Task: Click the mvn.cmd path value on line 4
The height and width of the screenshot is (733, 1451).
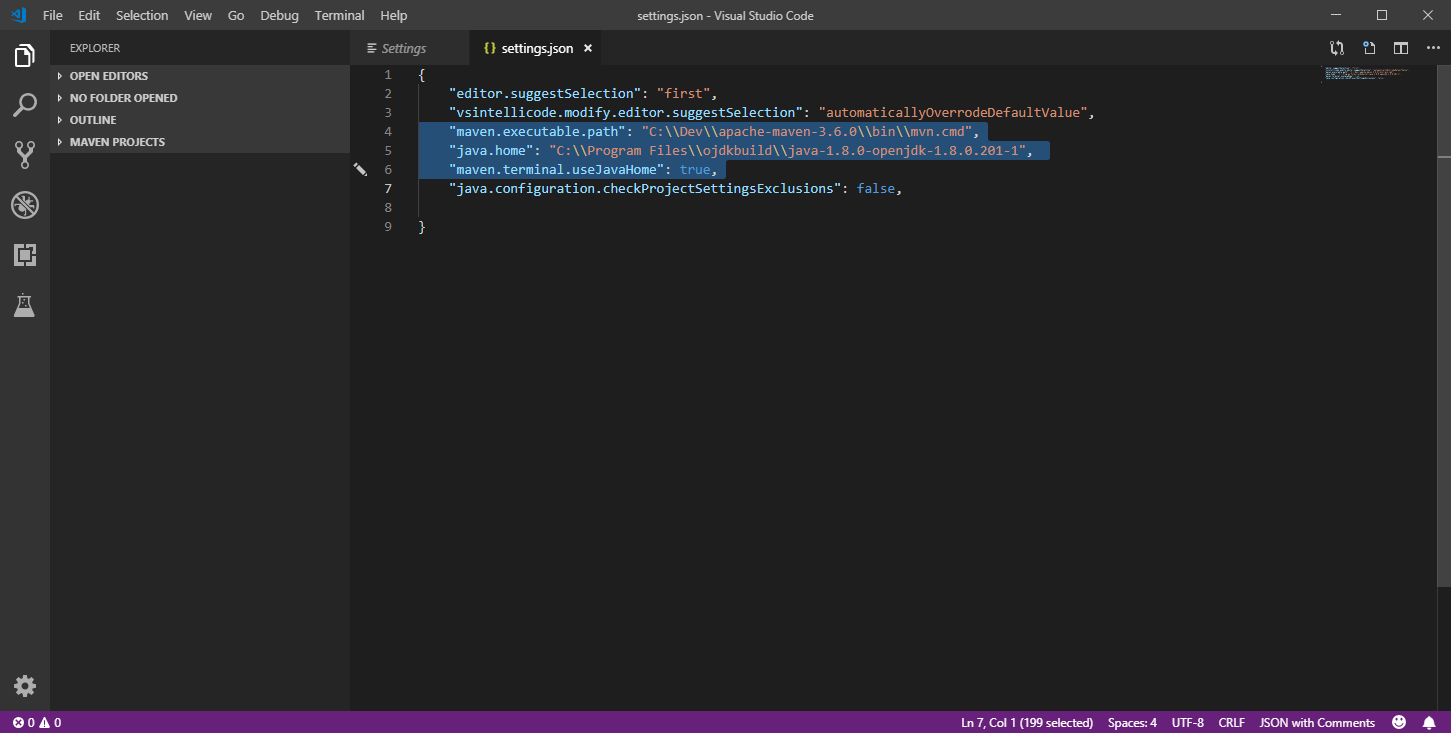Action: [x=809, y=131]
